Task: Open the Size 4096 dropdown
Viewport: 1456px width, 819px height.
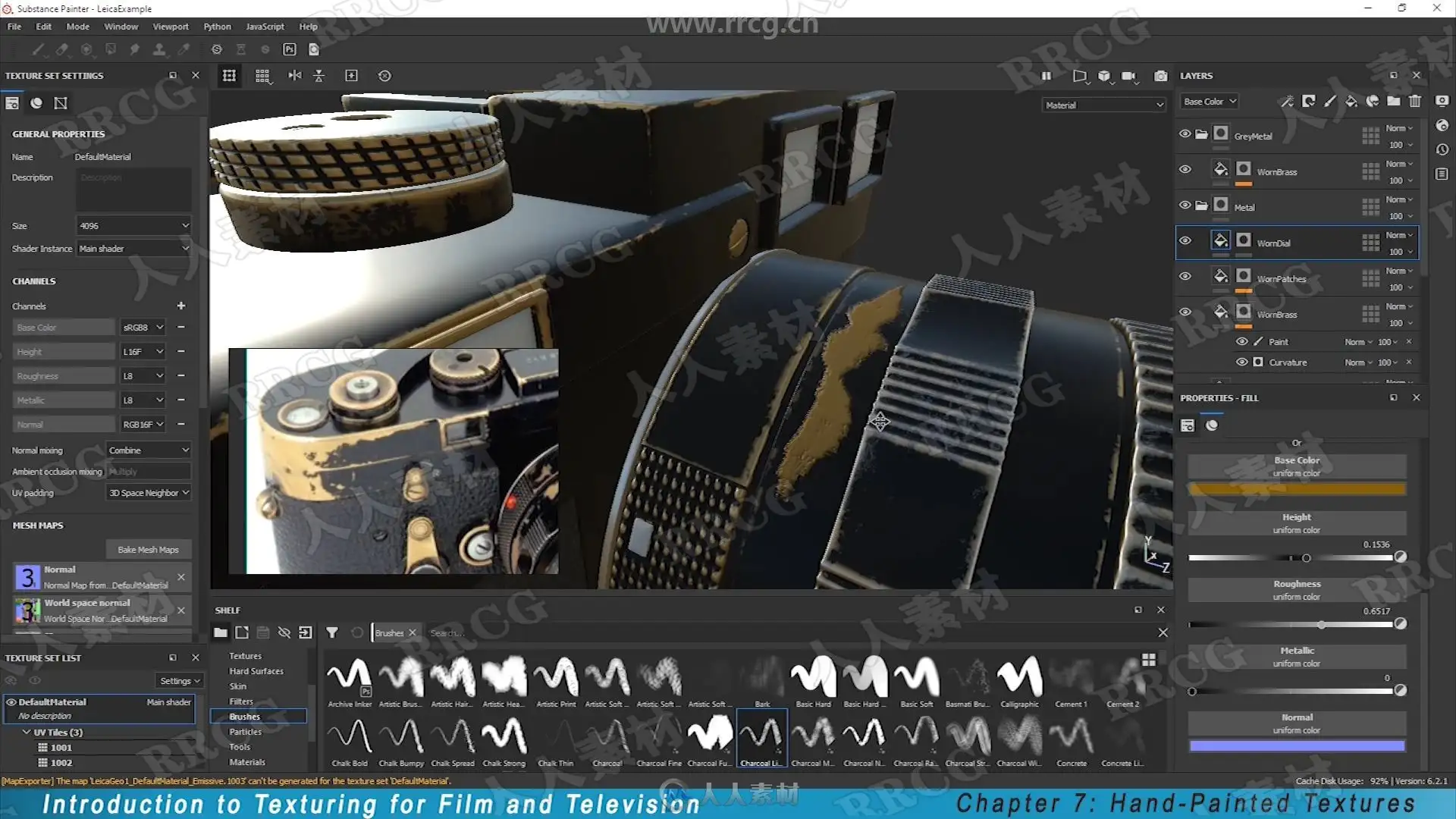Action: click(x=133, y=225)
